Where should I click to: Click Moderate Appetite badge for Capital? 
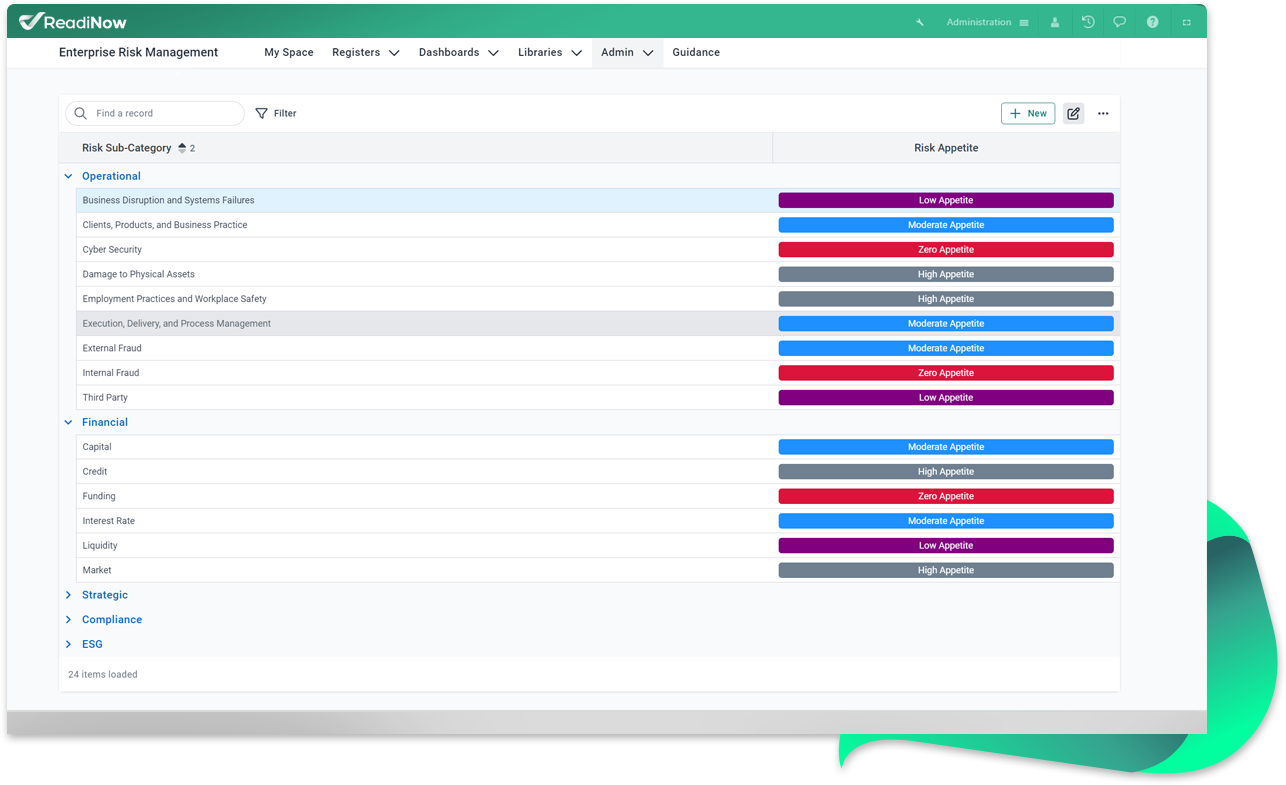point(946,447)
